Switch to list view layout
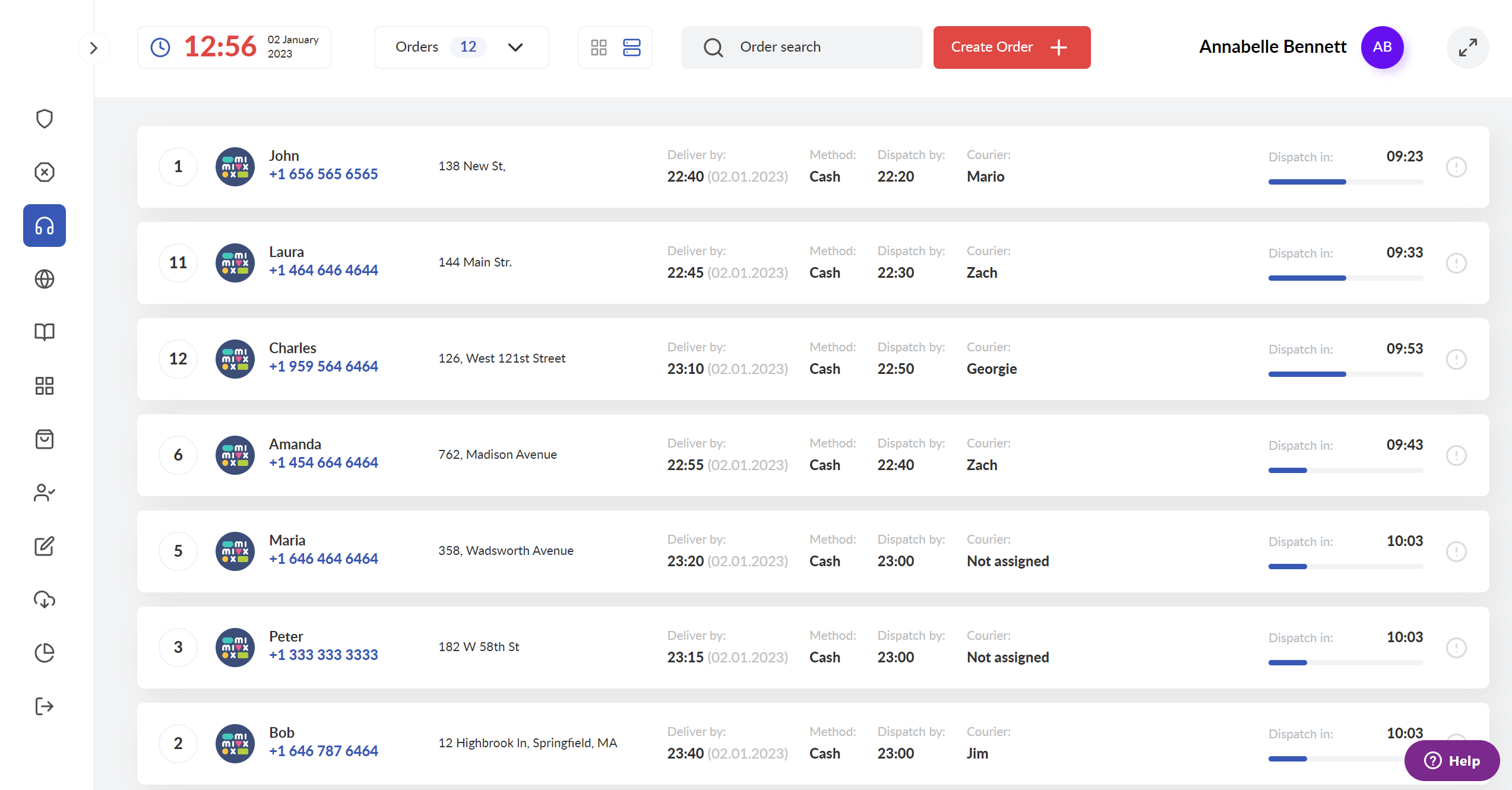The width and height of the screenshot is (1512, 790). pos(632,47)
